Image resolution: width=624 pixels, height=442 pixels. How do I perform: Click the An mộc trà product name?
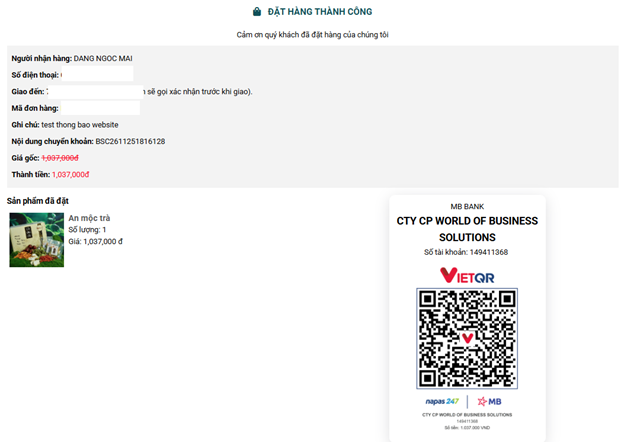click(x=89, y=218)
